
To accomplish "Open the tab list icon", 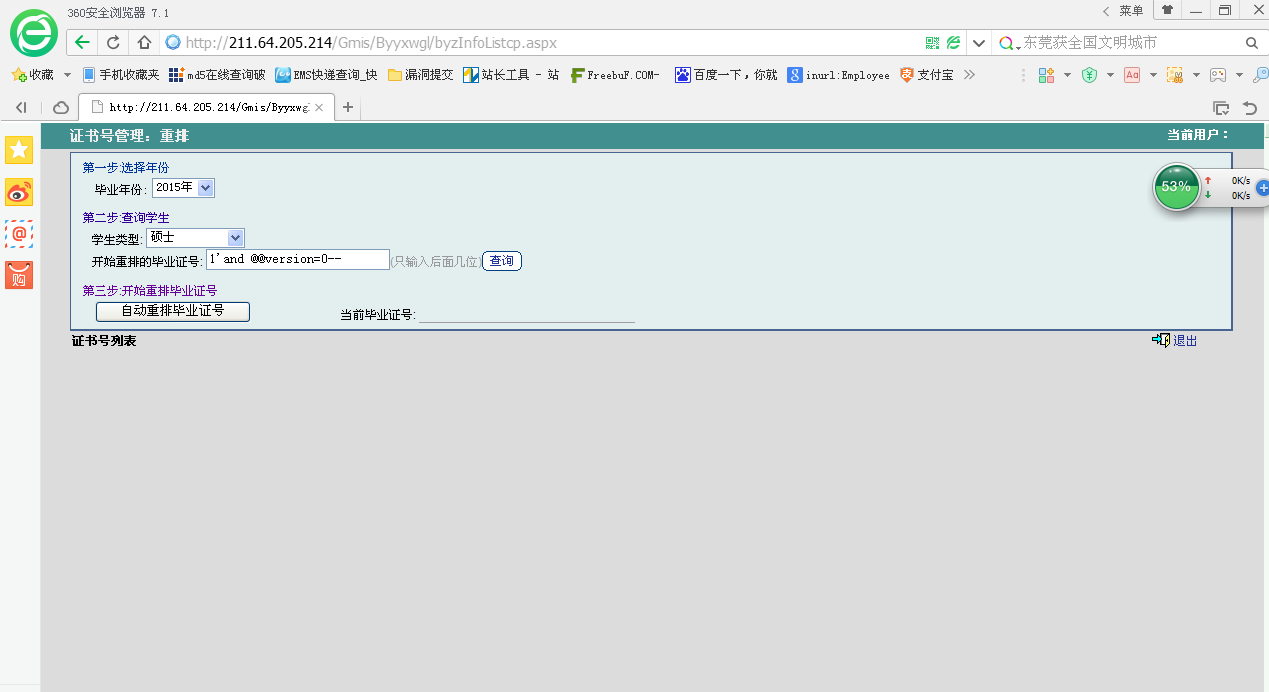I will pyautogui.click(x=1221, y=108).
